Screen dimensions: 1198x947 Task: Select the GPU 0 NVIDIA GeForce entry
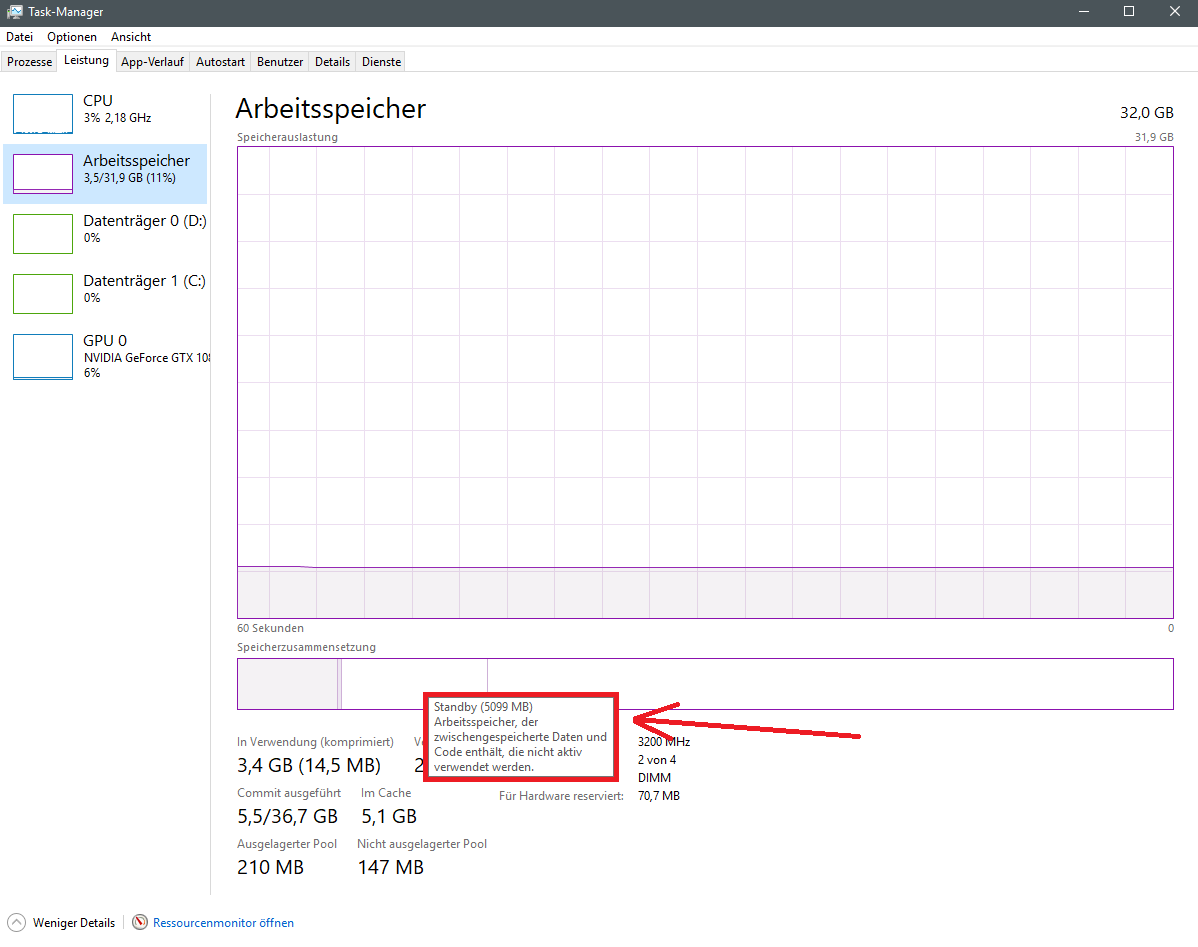coord(42,356)
